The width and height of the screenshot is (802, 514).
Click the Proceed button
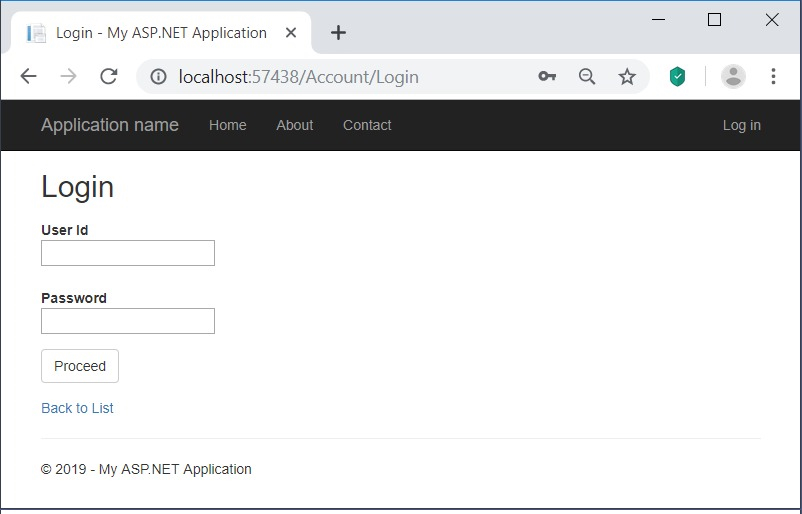80,366
